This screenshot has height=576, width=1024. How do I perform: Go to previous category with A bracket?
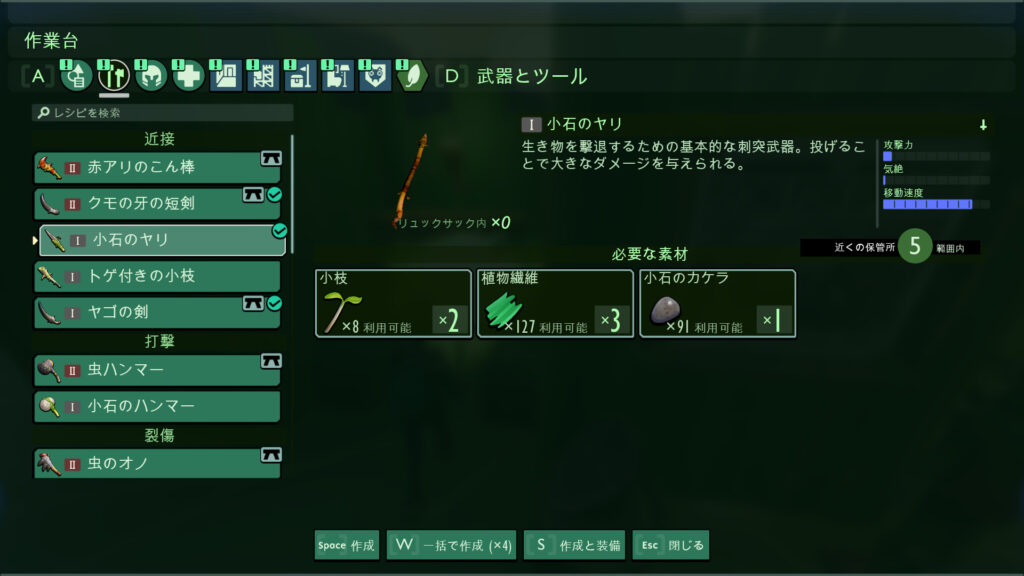click(39, 76)
